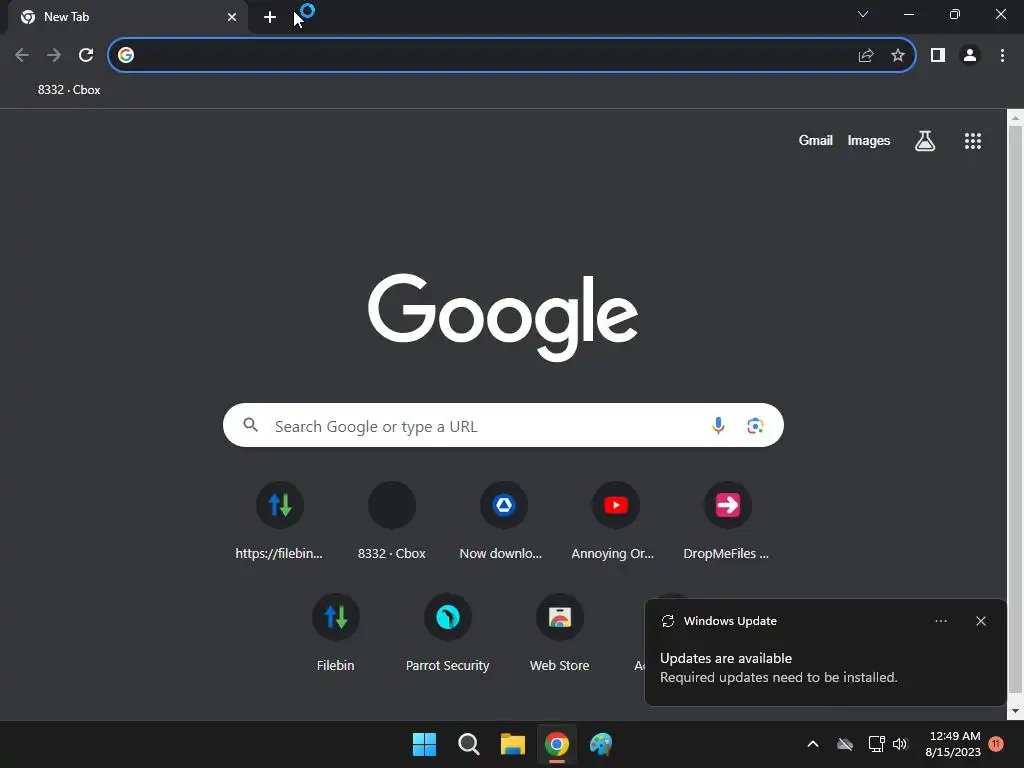Share this page icon in address bar
This screenshot has width=1024, height=768.
pyautogui.click(x=866, y=56)
